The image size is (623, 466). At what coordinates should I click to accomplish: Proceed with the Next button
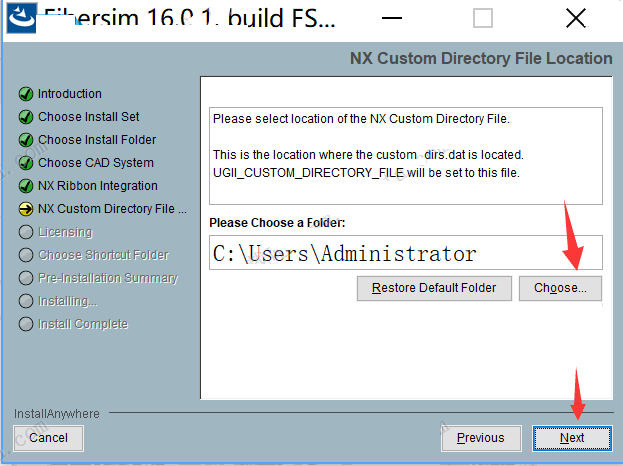click(572, 437)
